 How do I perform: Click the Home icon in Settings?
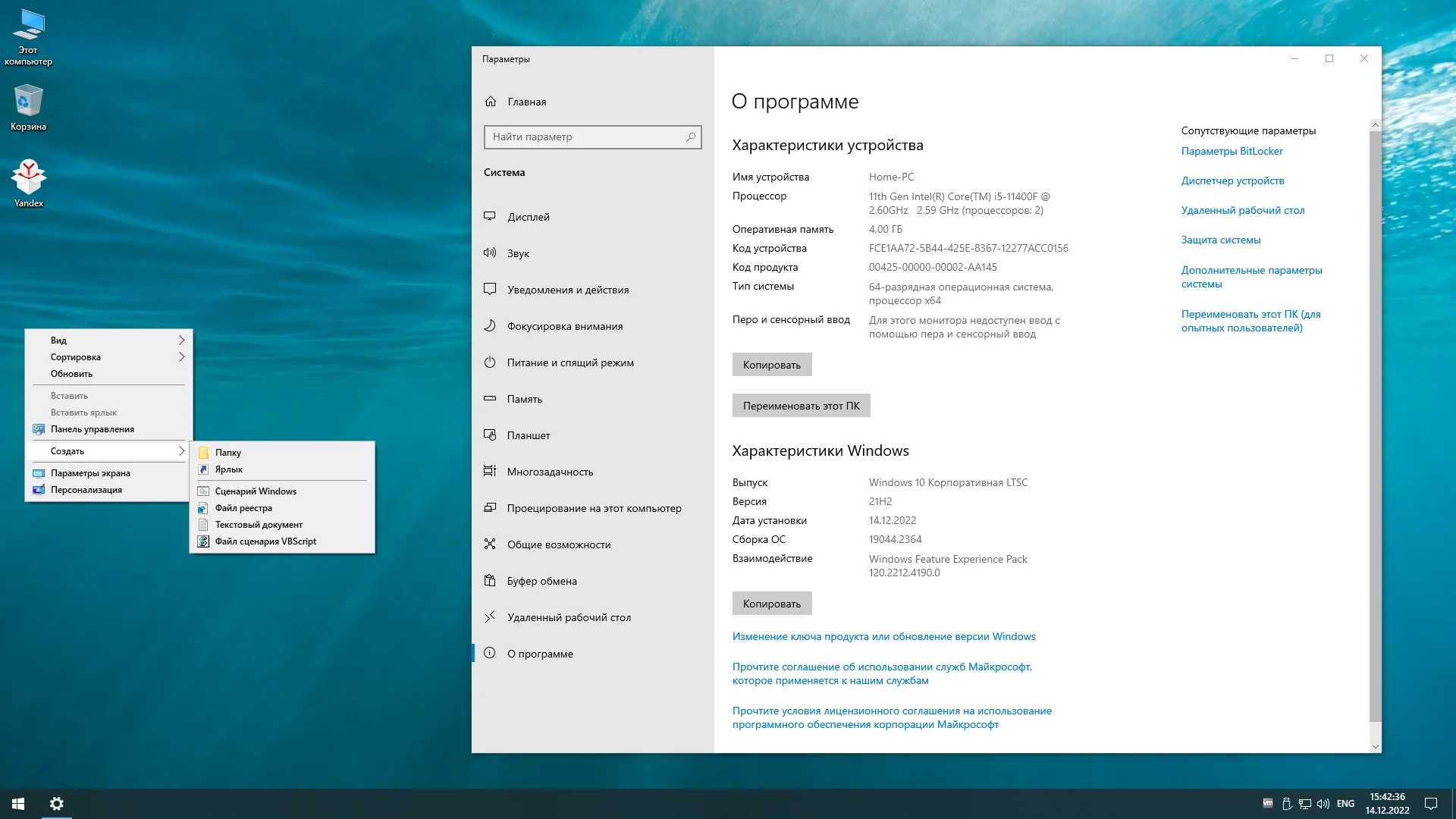tap(491, 102)
